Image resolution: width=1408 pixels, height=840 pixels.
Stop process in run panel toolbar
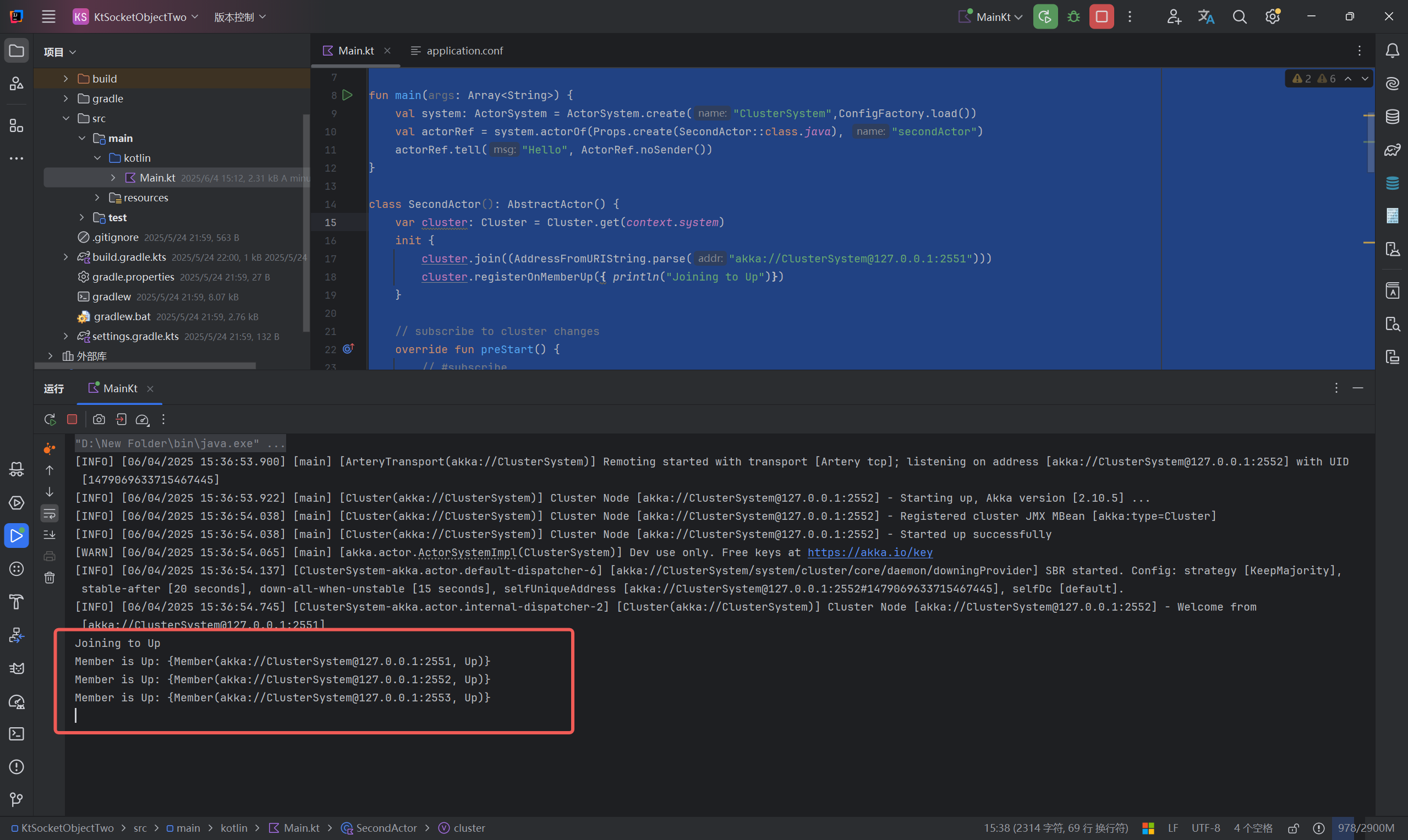click(x=72, y=419)
